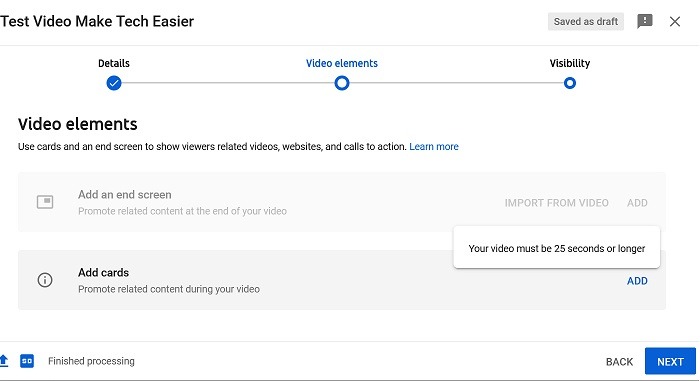Go back with the BACK button
This screenshot has width=700, height=381.
point(619,362)
